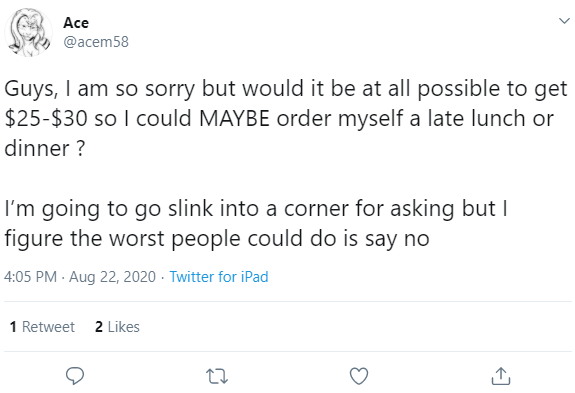Screen dimensions: 575x393
Task: Click the Aug 22, 2020 date
Action: click(x=113, y=277)
